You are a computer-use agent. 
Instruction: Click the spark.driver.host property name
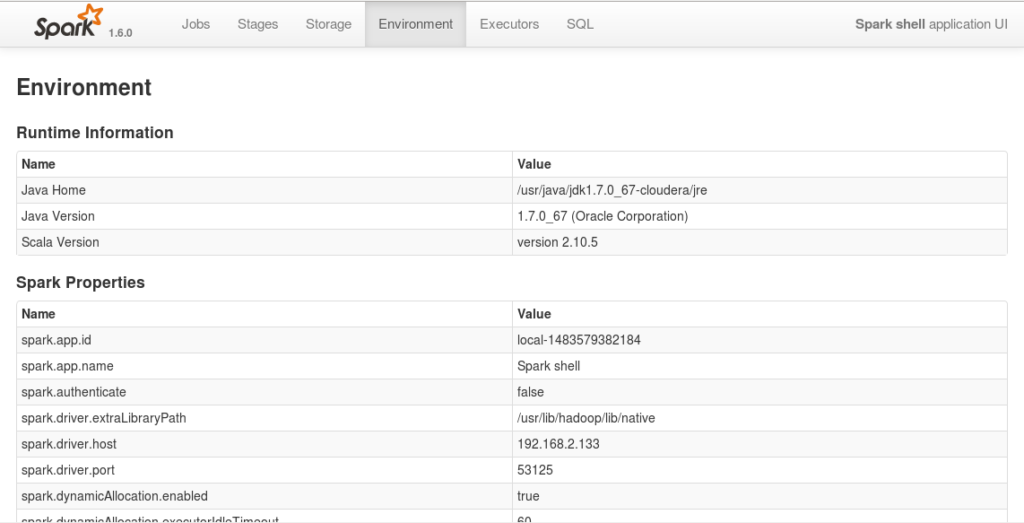[69, 444]
